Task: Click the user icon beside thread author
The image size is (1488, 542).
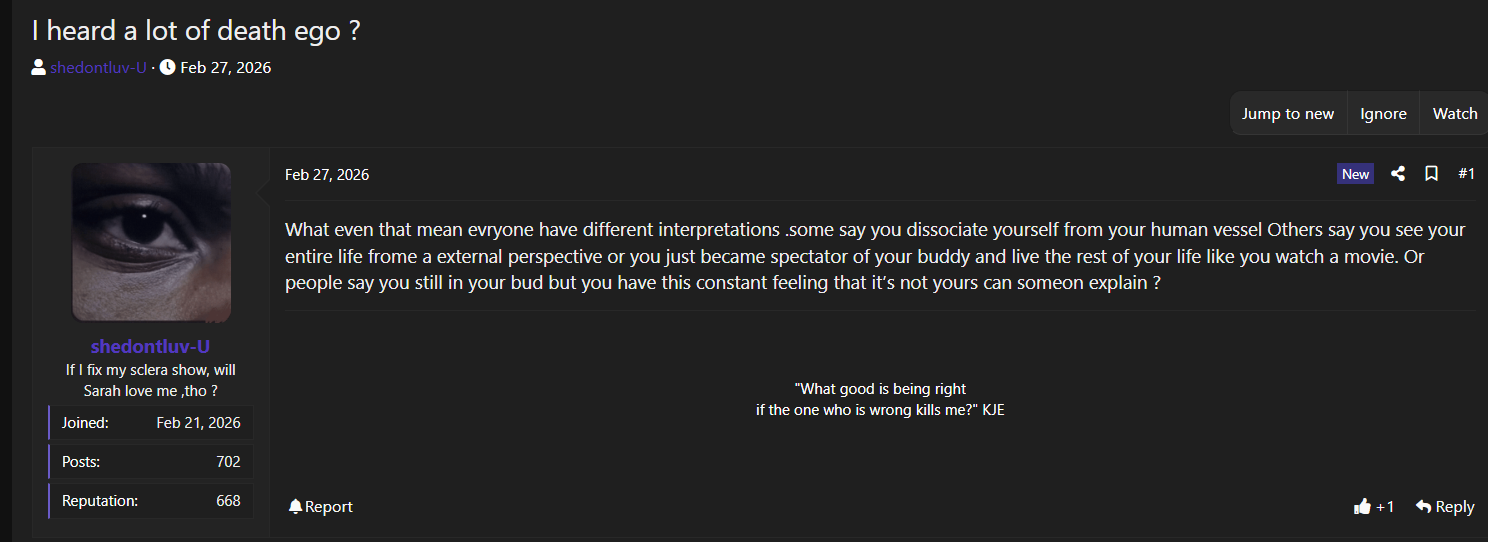Action: pyautogui.click(x=39, y=68)
